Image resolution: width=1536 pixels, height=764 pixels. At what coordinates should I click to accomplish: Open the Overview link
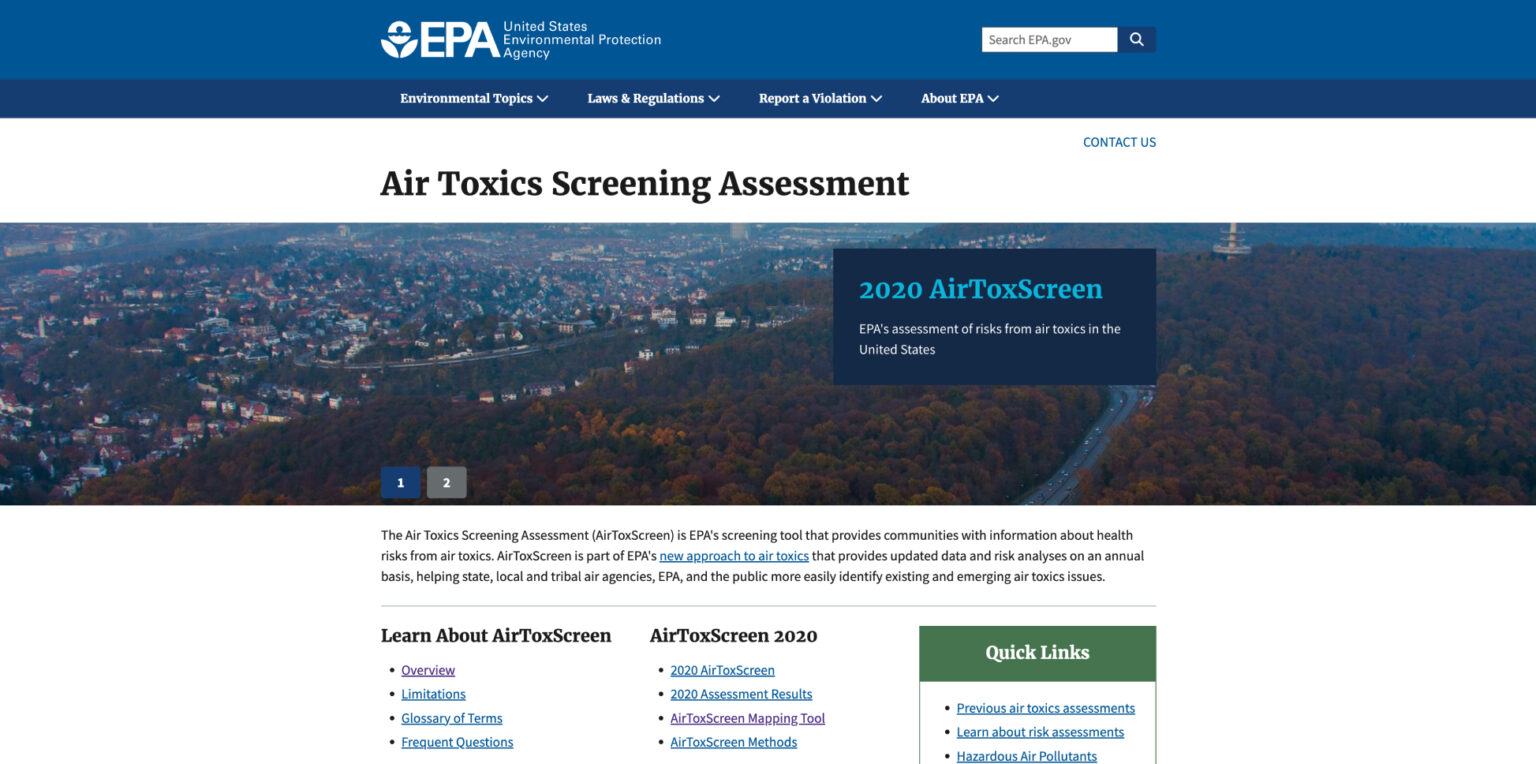(428, 670)
